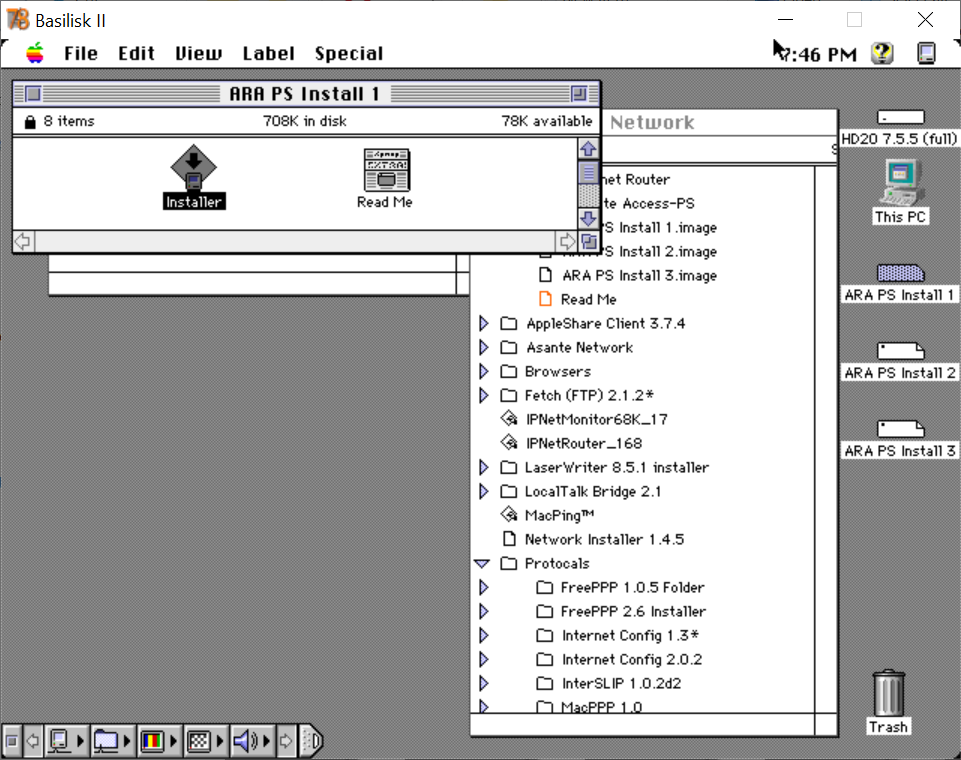Viewport: 961px width, 760px height.
Task: Select IPNetMonitor68K_17 application icon
Action: pyautogui.click(x=509, y=419)
